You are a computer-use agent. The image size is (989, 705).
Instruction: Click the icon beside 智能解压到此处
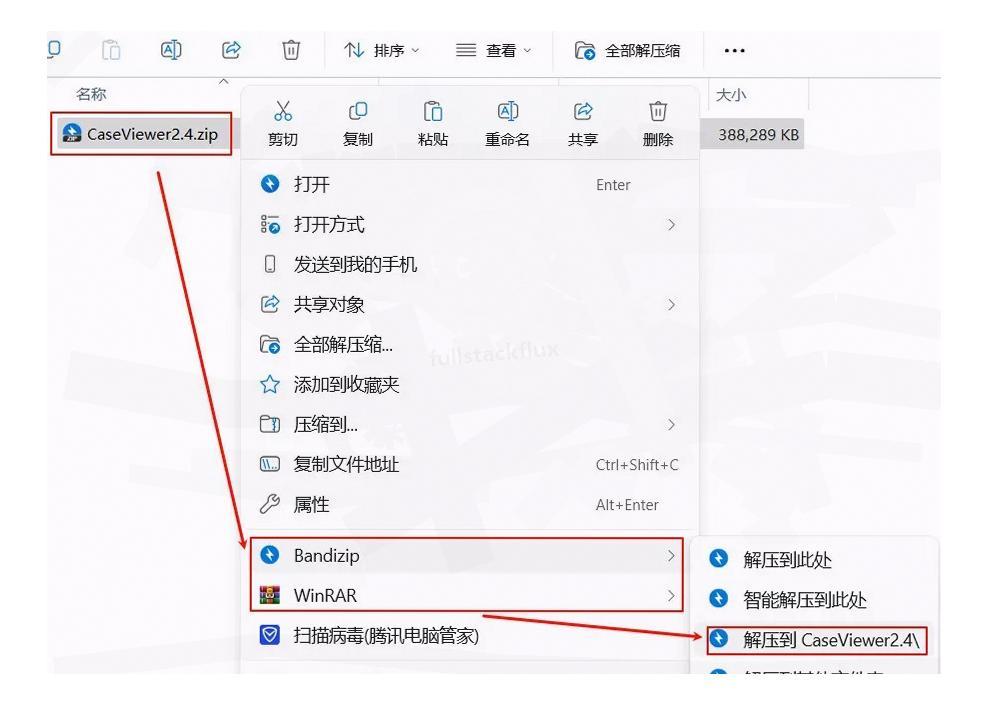tap(718, 598)
